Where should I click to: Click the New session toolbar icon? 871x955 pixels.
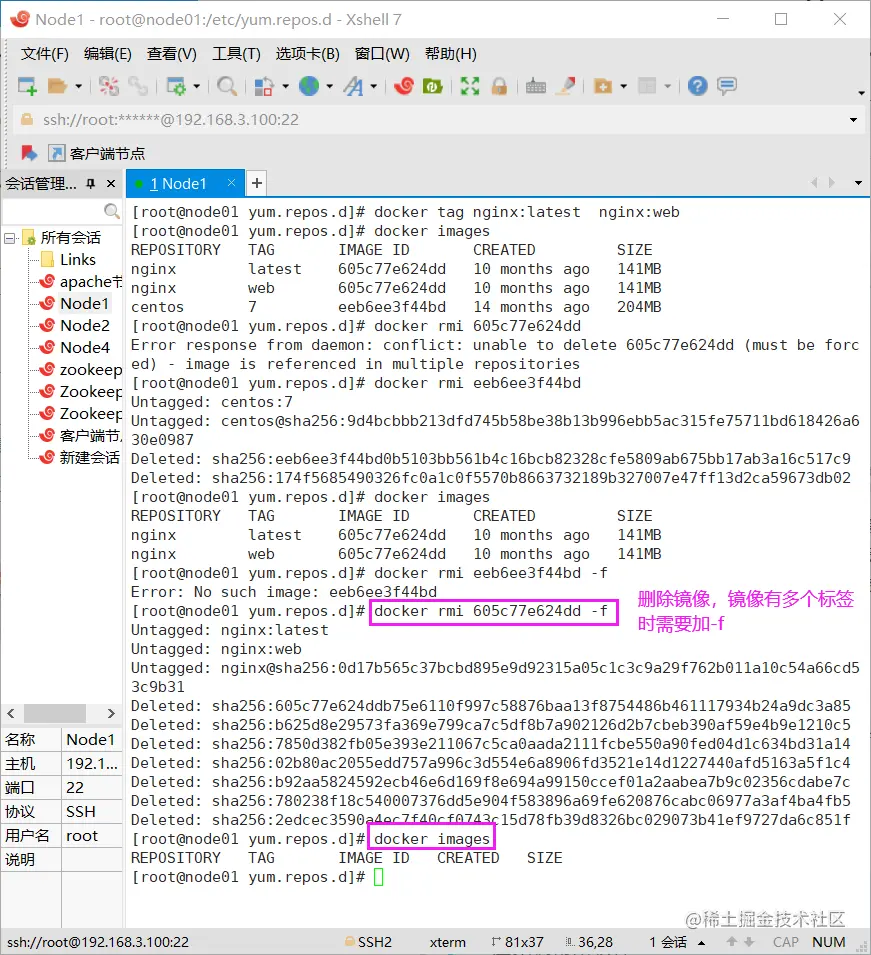tap(27, 86)
